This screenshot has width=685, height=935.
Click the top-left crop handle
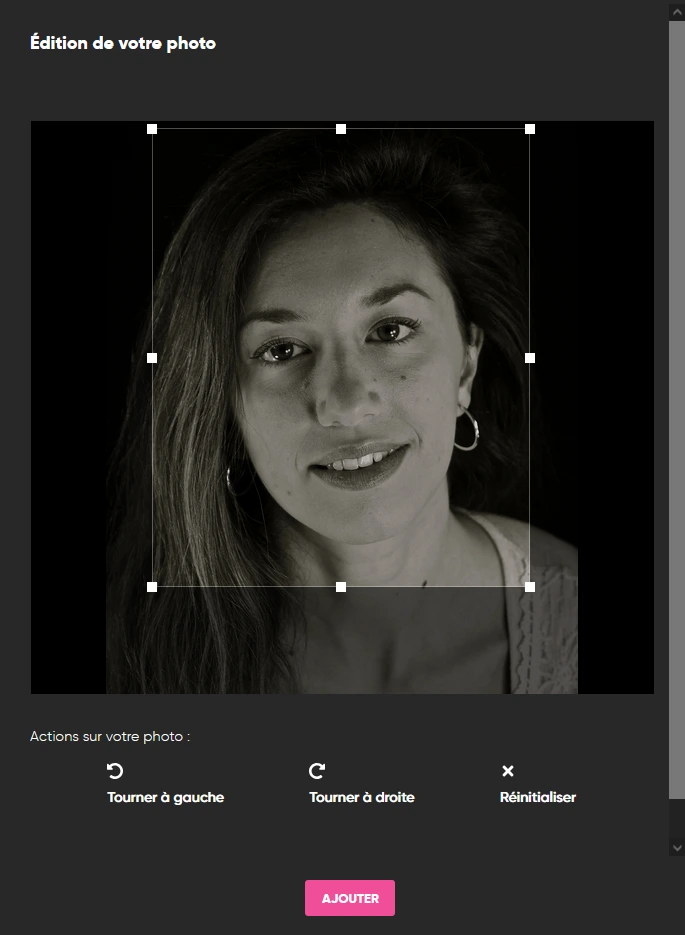pos(152,129)
